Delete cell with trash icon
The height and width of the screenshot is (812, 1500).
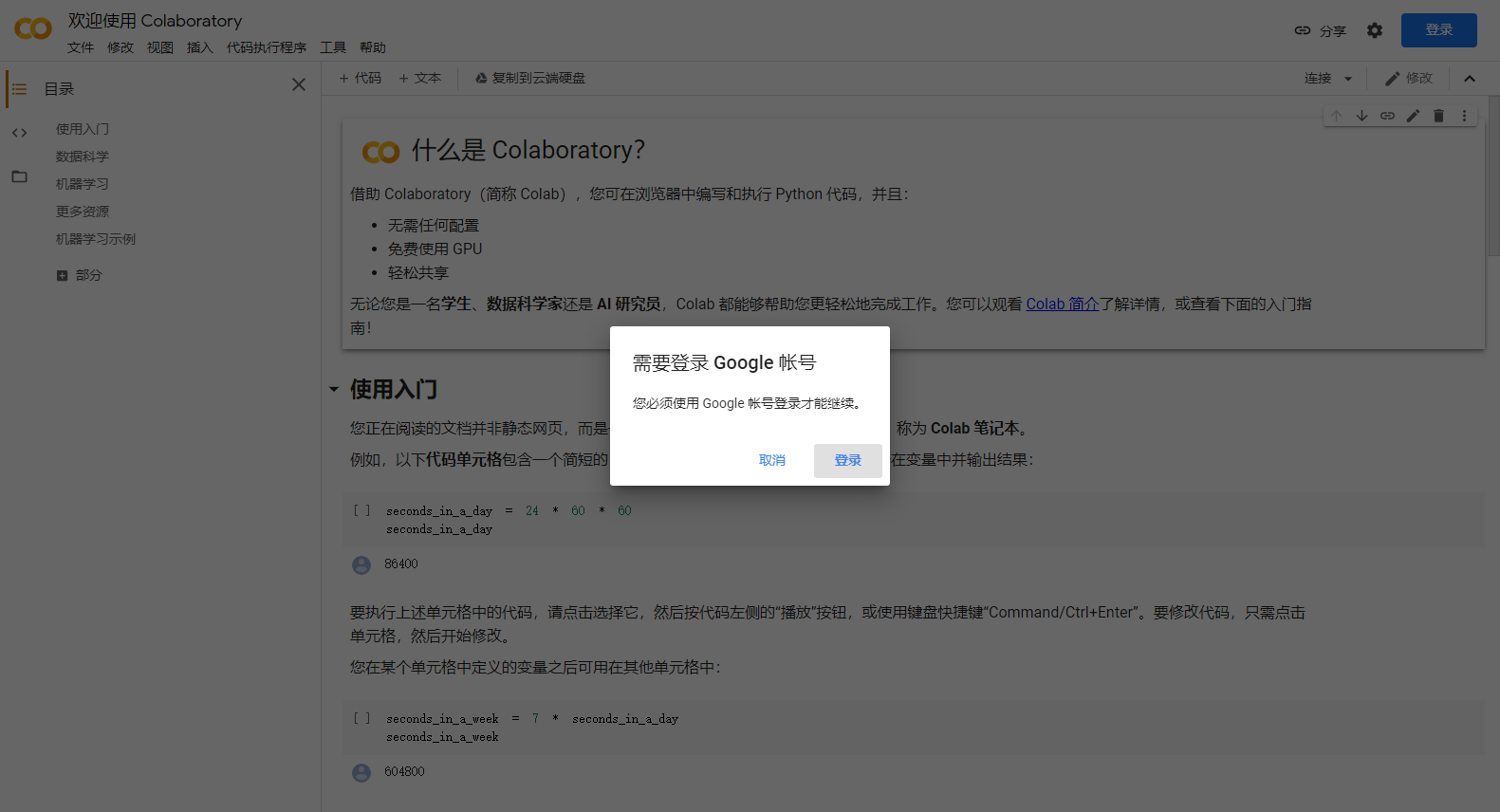click(x=1438, y=116)
